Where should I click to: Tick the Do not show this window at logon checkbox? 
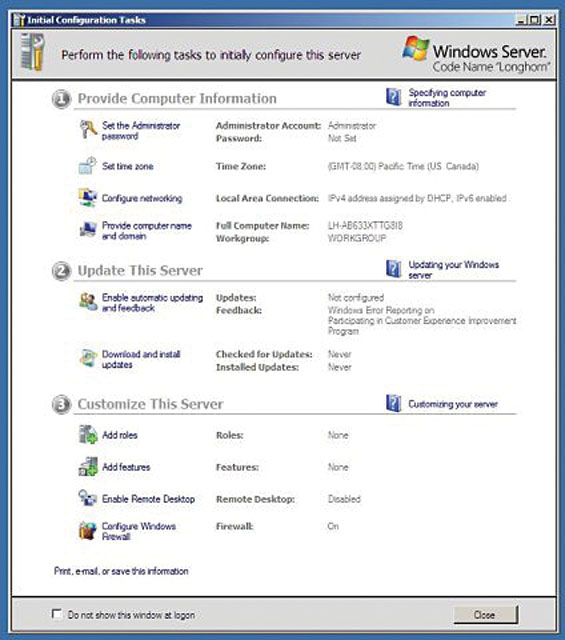click(x=57, y=614)
